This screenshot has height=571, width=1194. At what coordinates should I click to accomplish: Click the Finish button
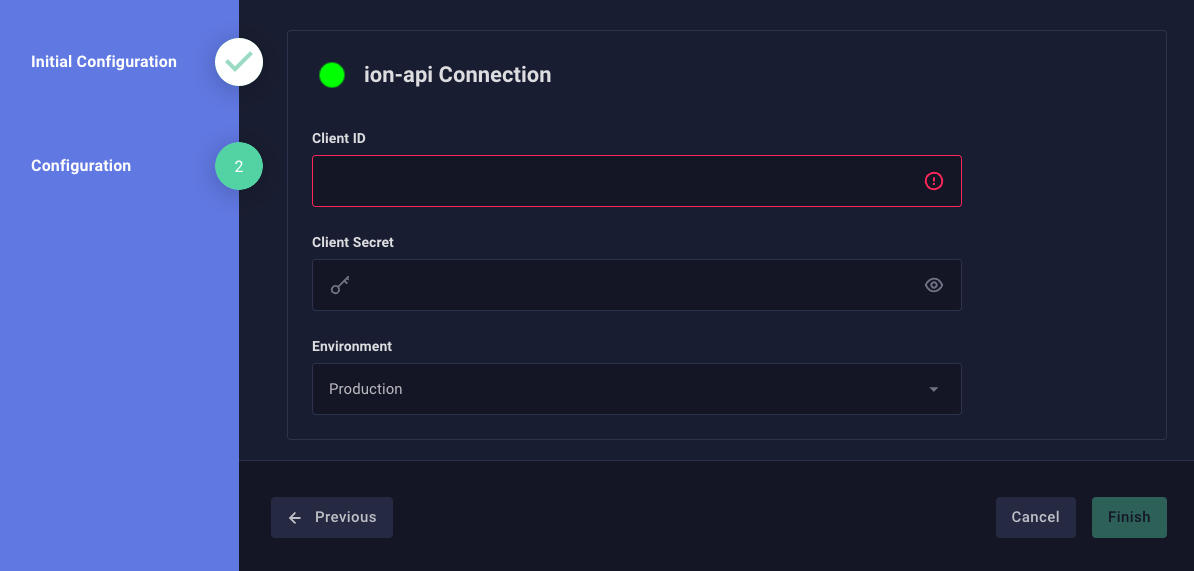coord(1129,517)
